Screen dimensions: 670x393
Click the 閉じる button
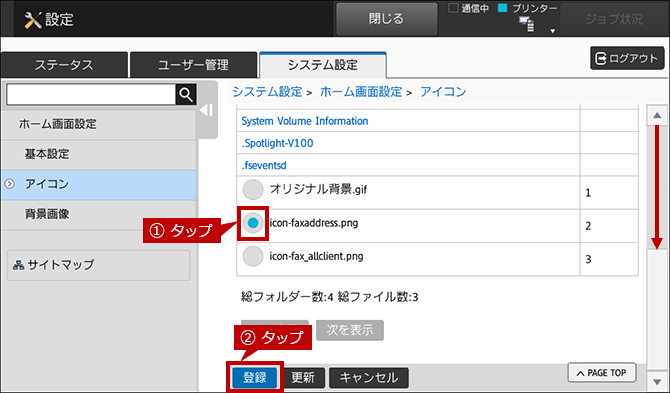pos(386,19)
